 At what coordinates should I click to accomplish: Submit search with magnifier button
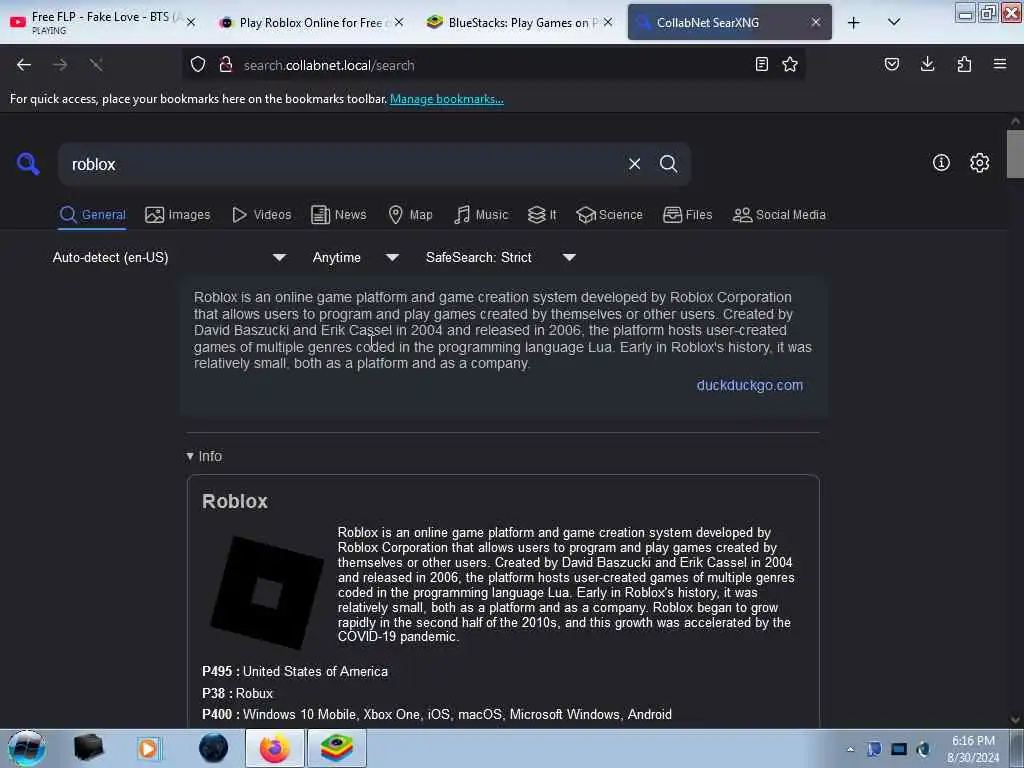point(668,164)
